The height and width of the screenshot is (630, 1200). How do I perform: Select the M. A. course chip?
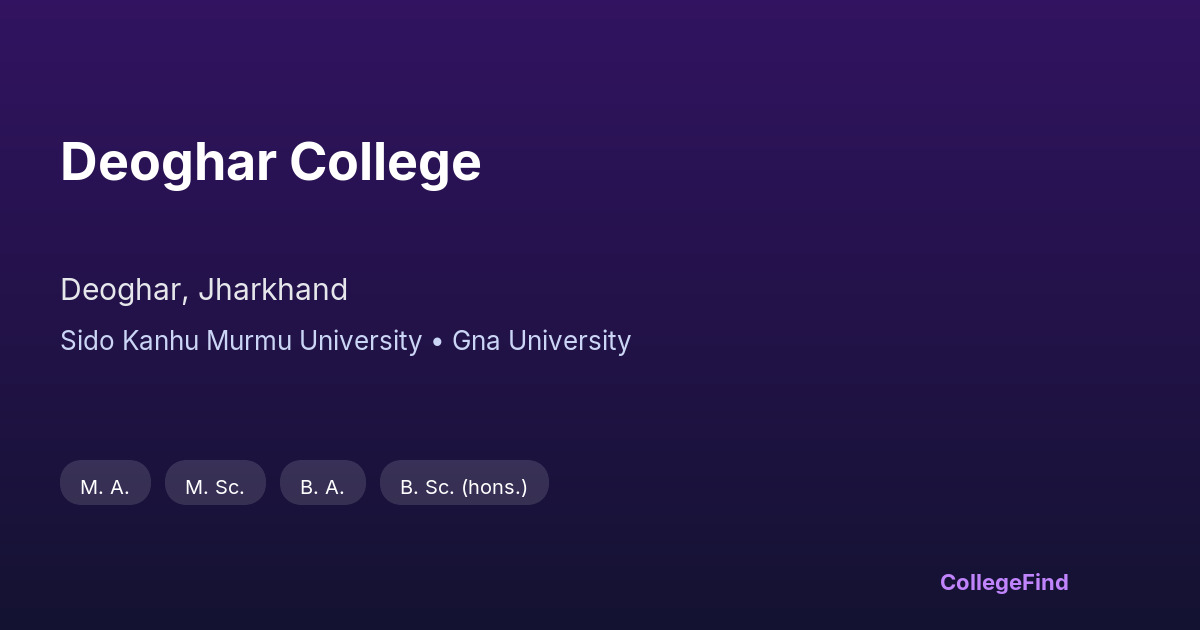[x=105, y=487]
